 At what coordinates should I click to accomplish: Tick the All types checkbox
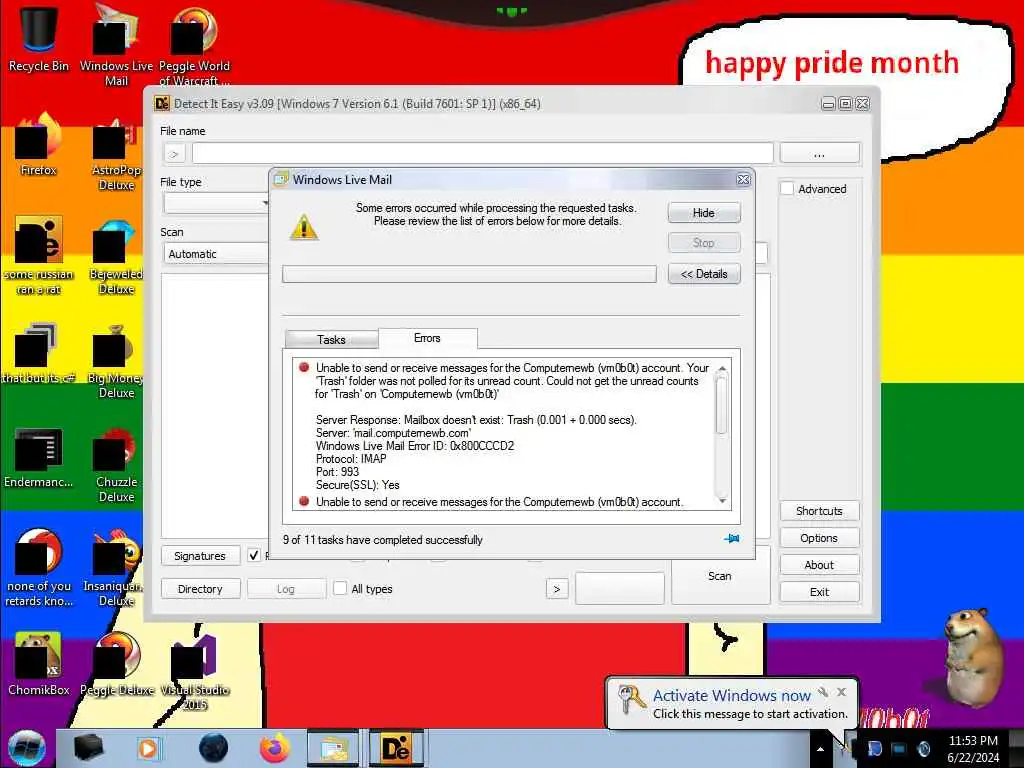340,588
